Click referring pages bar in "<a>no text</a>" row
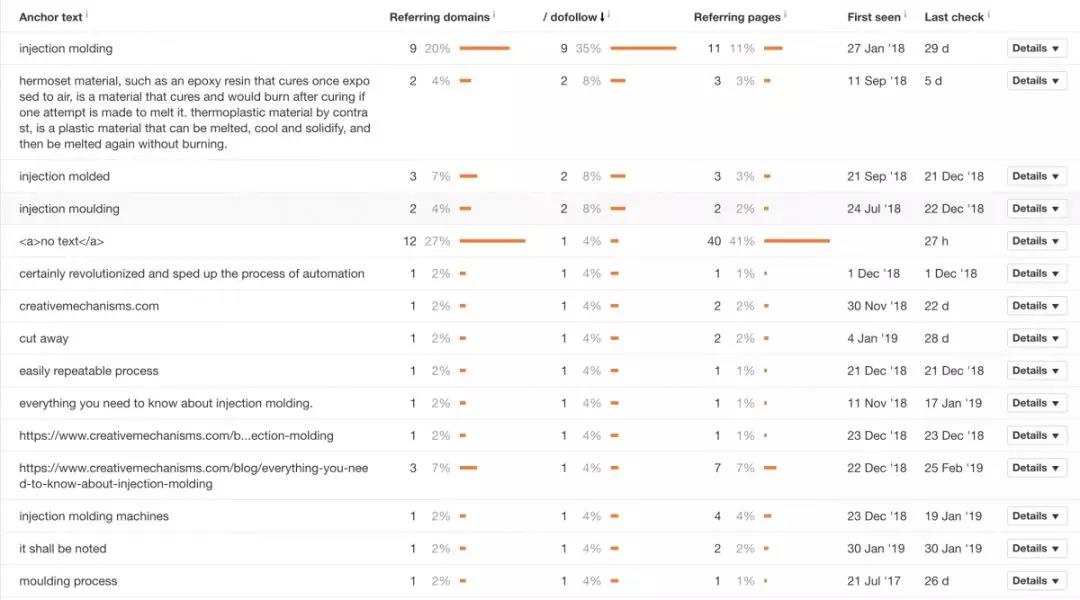 point(796,241)
